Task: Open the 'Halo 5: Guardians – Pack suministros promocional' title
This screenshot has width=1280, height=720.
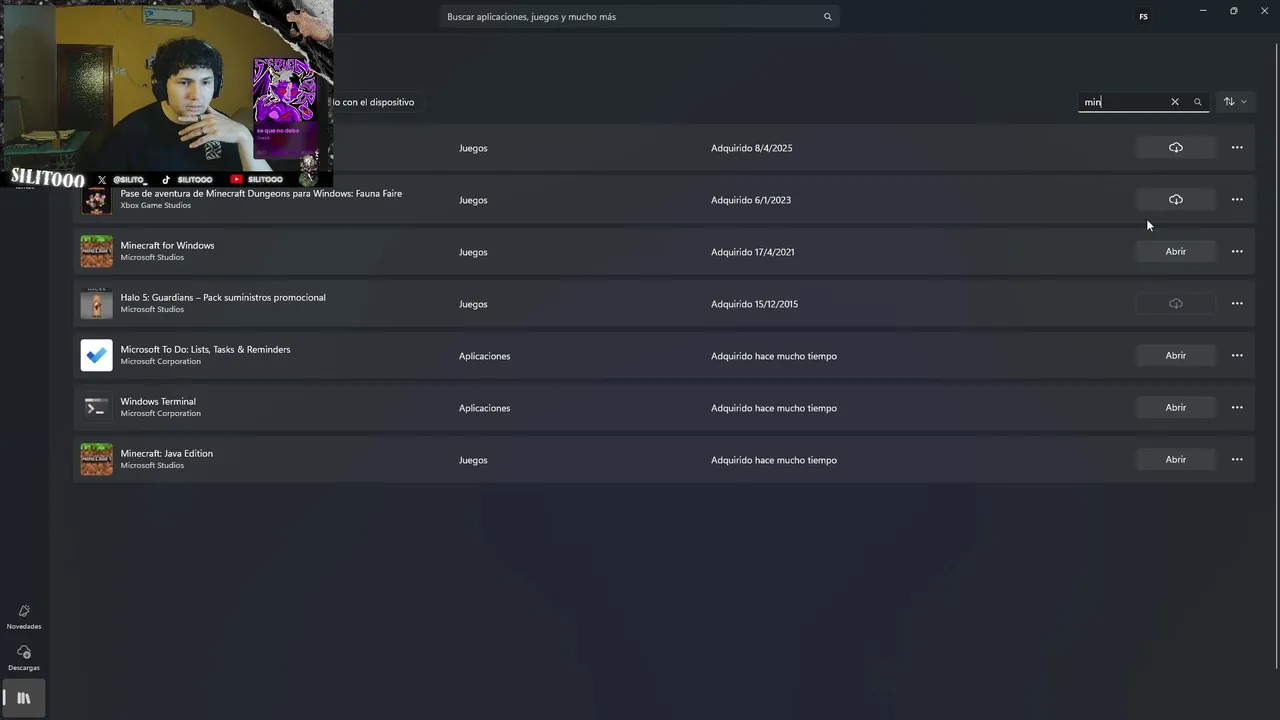Action: tap(223, 298)
